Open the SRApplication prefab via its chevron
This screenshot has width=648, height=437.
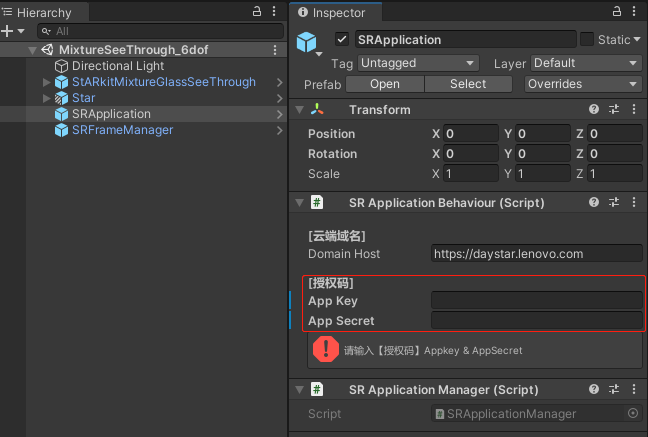click(280, 115)
